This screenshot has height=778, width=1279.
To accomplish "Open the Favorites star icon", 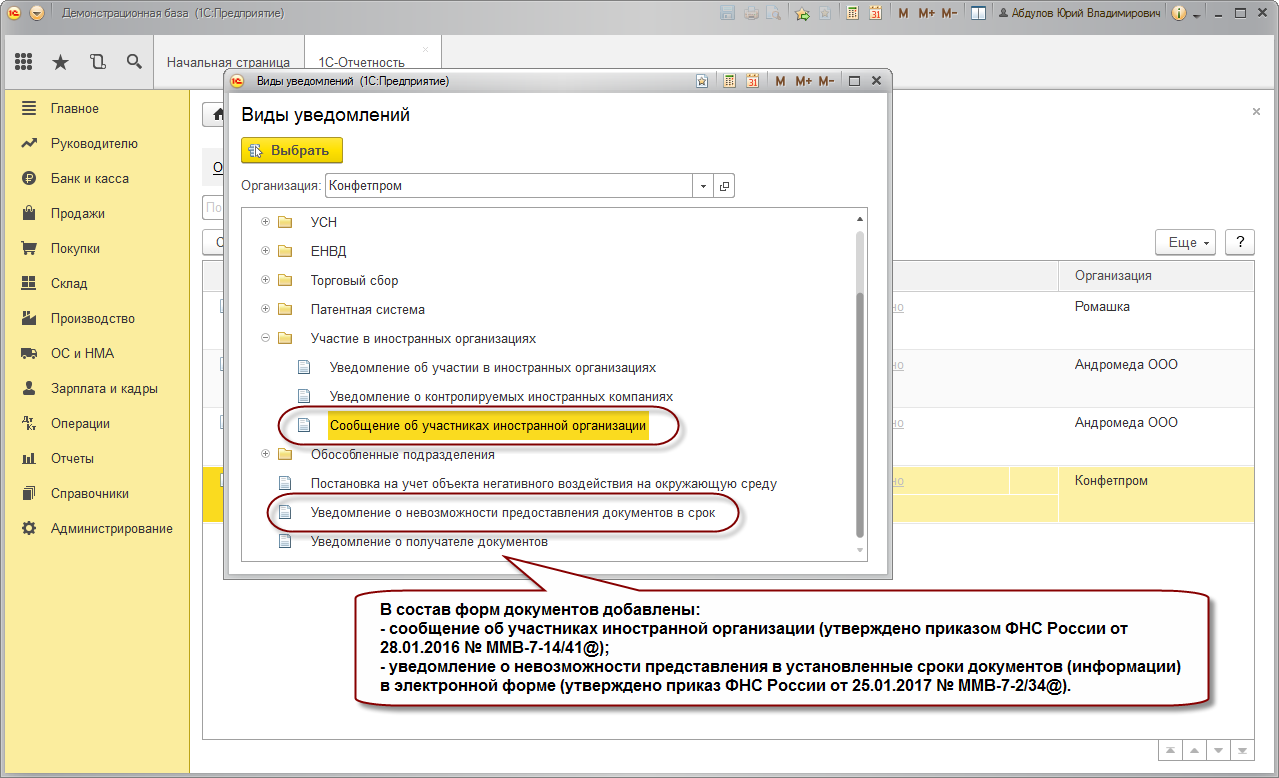I will point(60,62).
